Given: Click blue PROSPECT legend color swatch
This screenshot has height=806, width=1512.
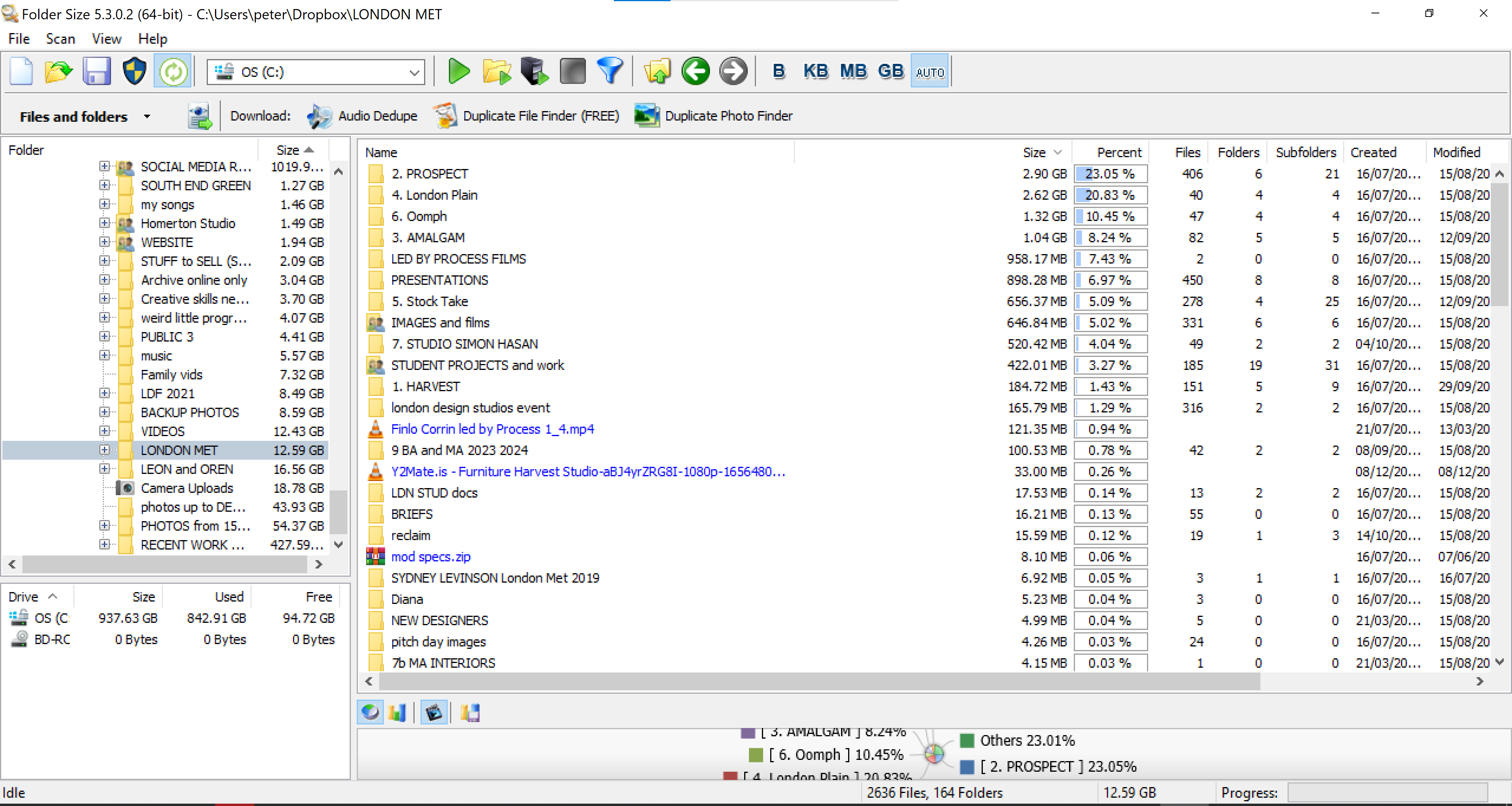Looking at the screenshot, I should [967, 767].
